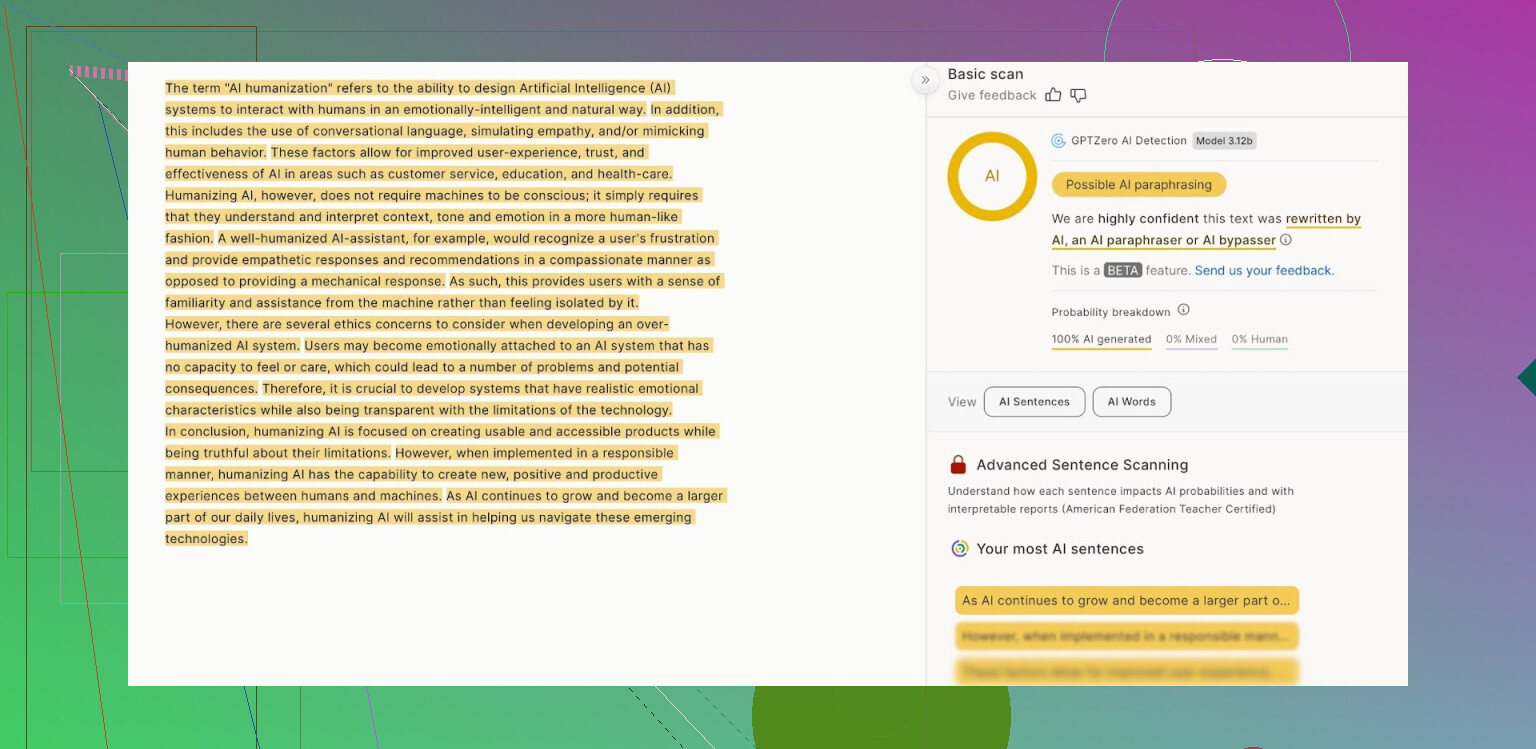The image size is (1536, 749).
Task: Click the yellow AI score ring
Action: tap(991, 176)
